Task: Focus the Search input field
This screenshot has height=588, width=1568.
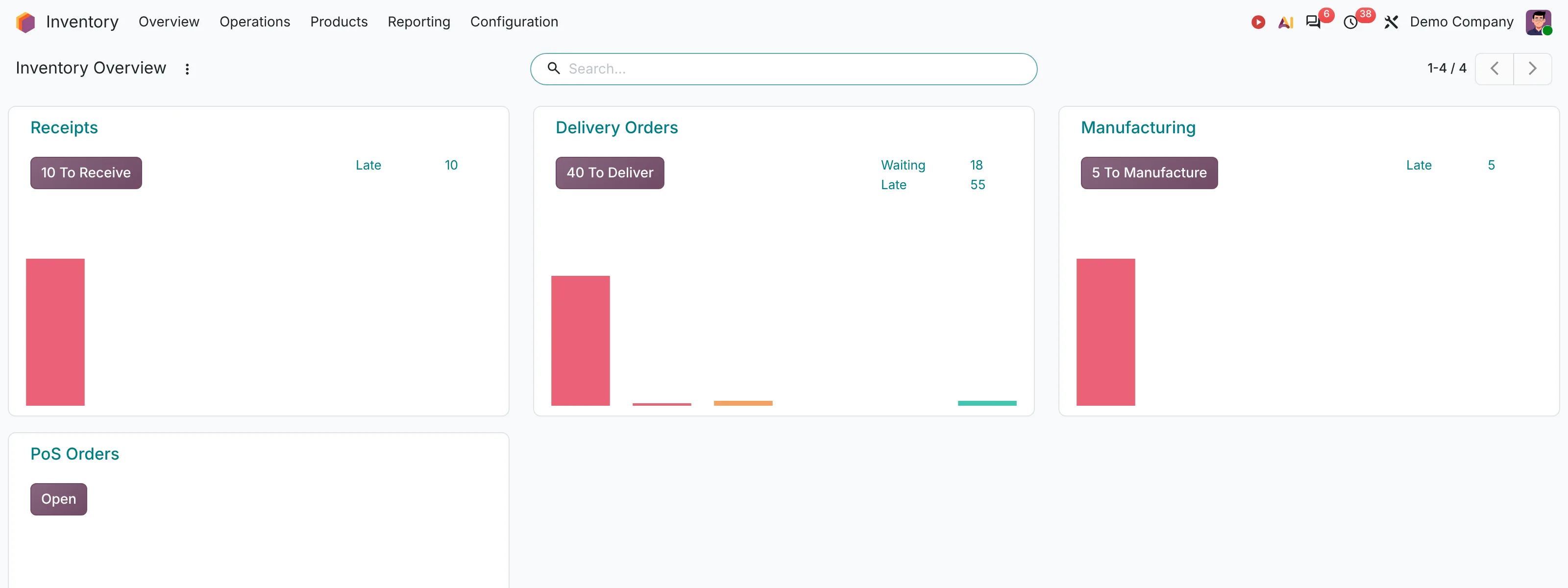Action: tap(784, 69)
